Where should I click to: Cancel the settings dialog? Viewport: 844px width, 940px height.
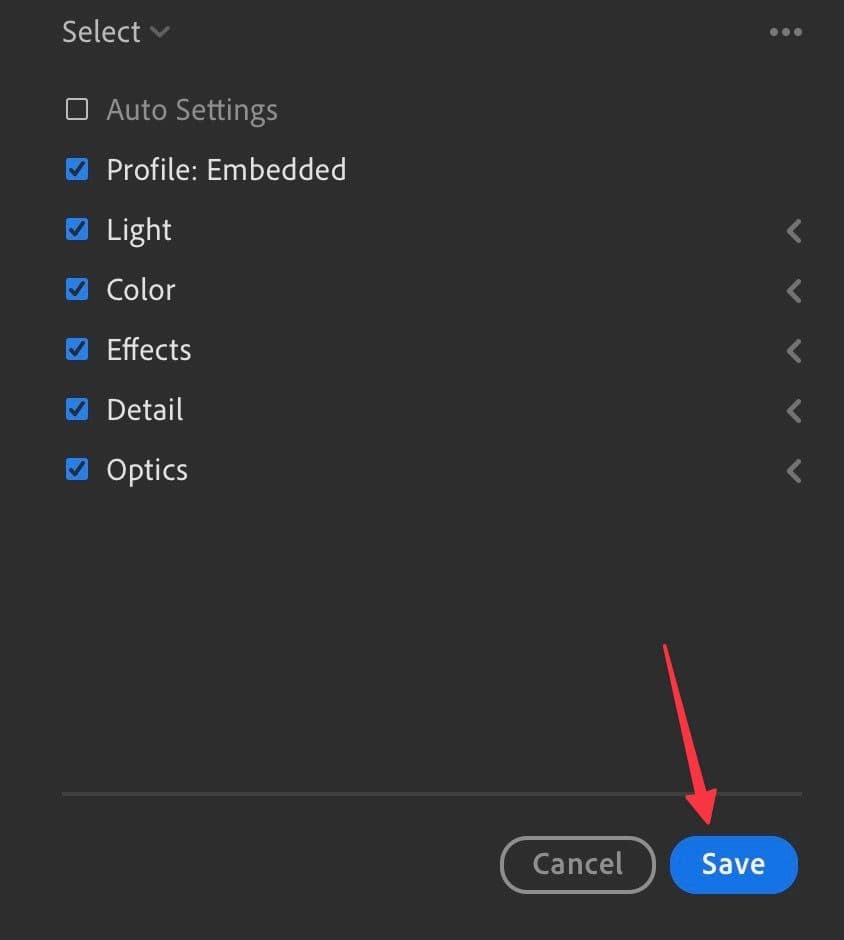tap(577, 864)
